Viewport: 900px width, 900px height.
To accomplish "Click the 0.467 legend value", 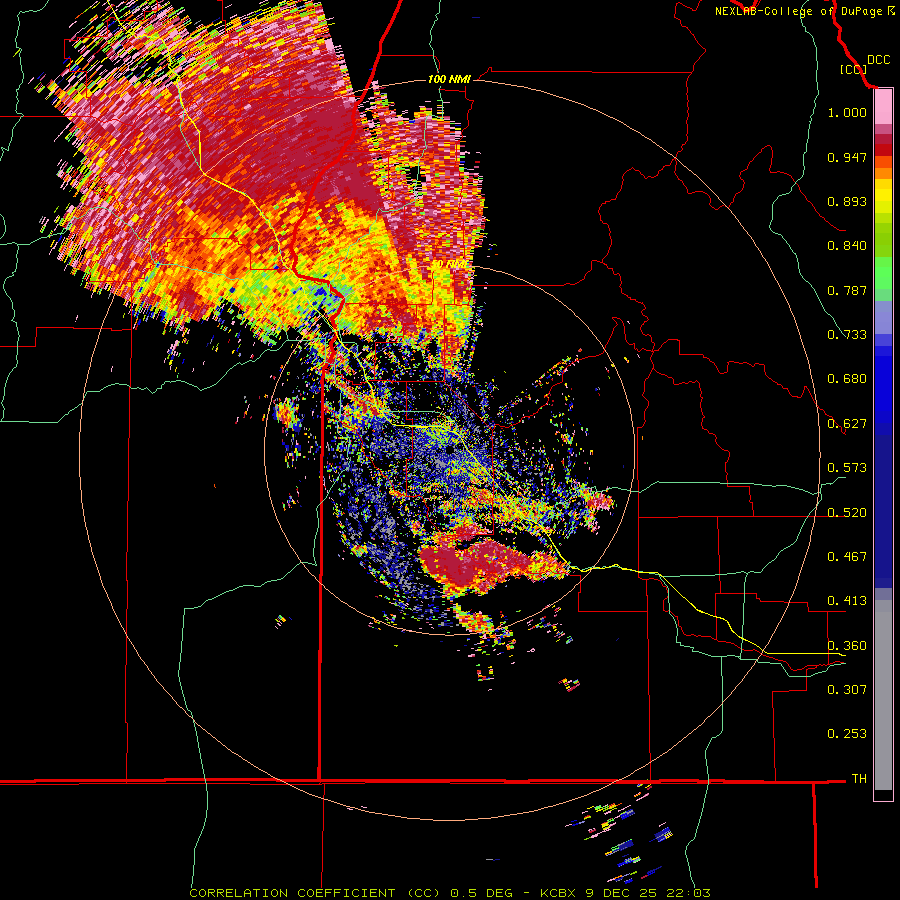I will coord(847,557).
